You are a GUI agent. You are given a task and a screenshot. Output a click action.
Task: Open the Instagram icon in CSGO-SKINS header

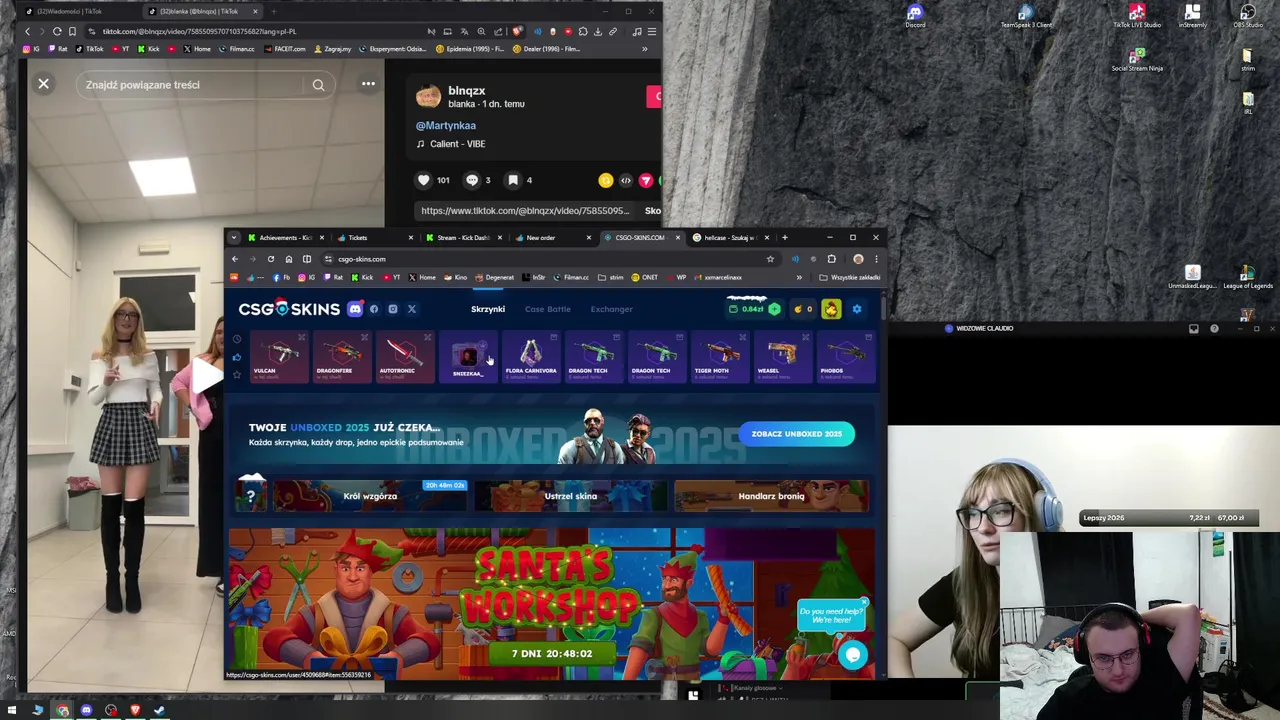coord(393,309)
